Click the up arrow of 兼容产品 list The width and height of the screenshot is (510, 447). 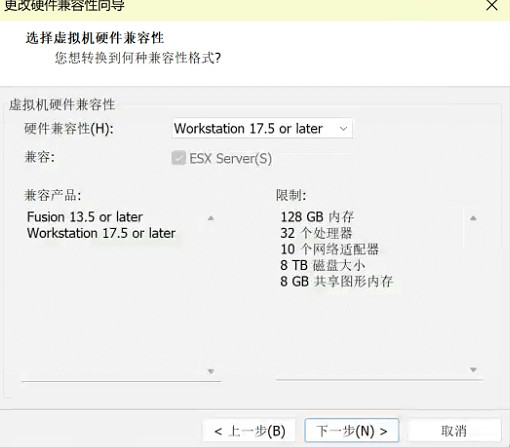click(211, 218)
